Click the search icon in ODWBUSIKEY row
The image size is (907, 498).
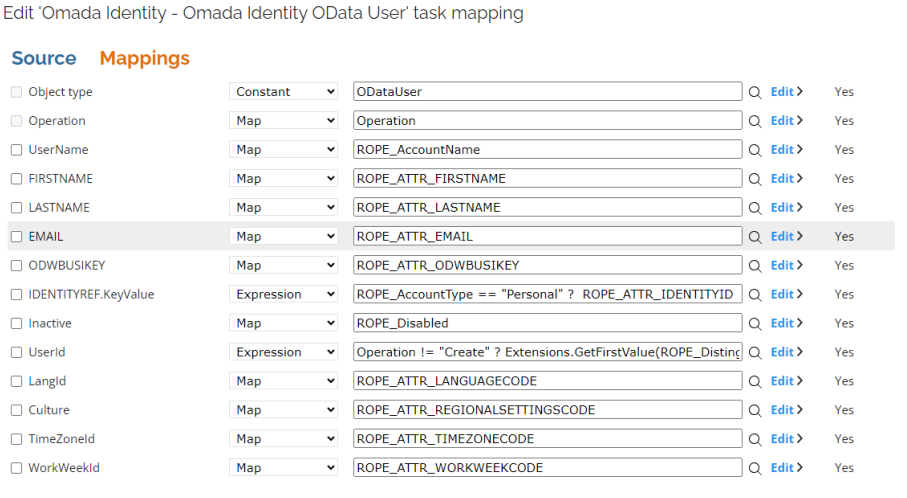point(755,266)
